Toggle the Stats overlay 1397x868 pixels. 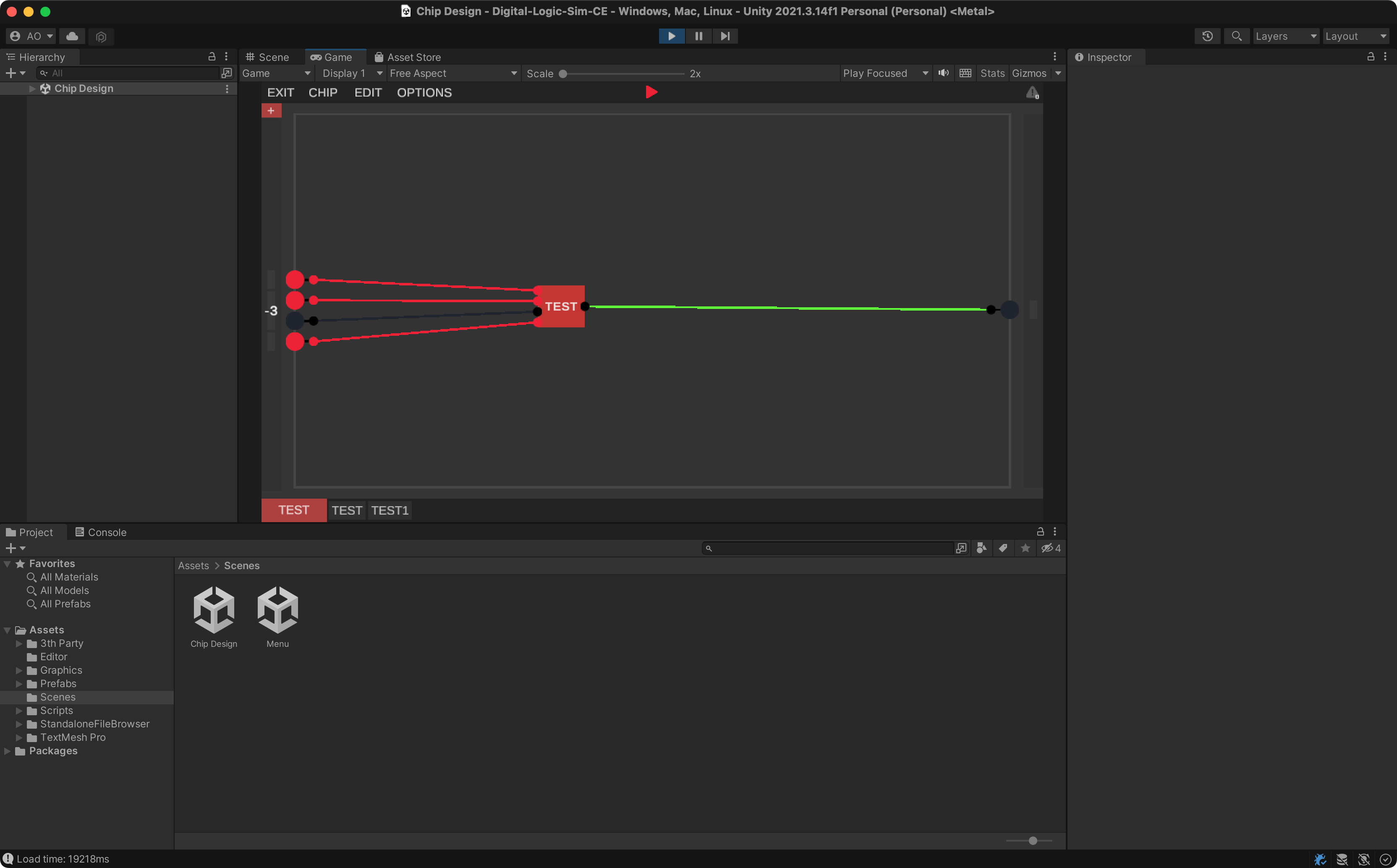(x=992, y=73)
